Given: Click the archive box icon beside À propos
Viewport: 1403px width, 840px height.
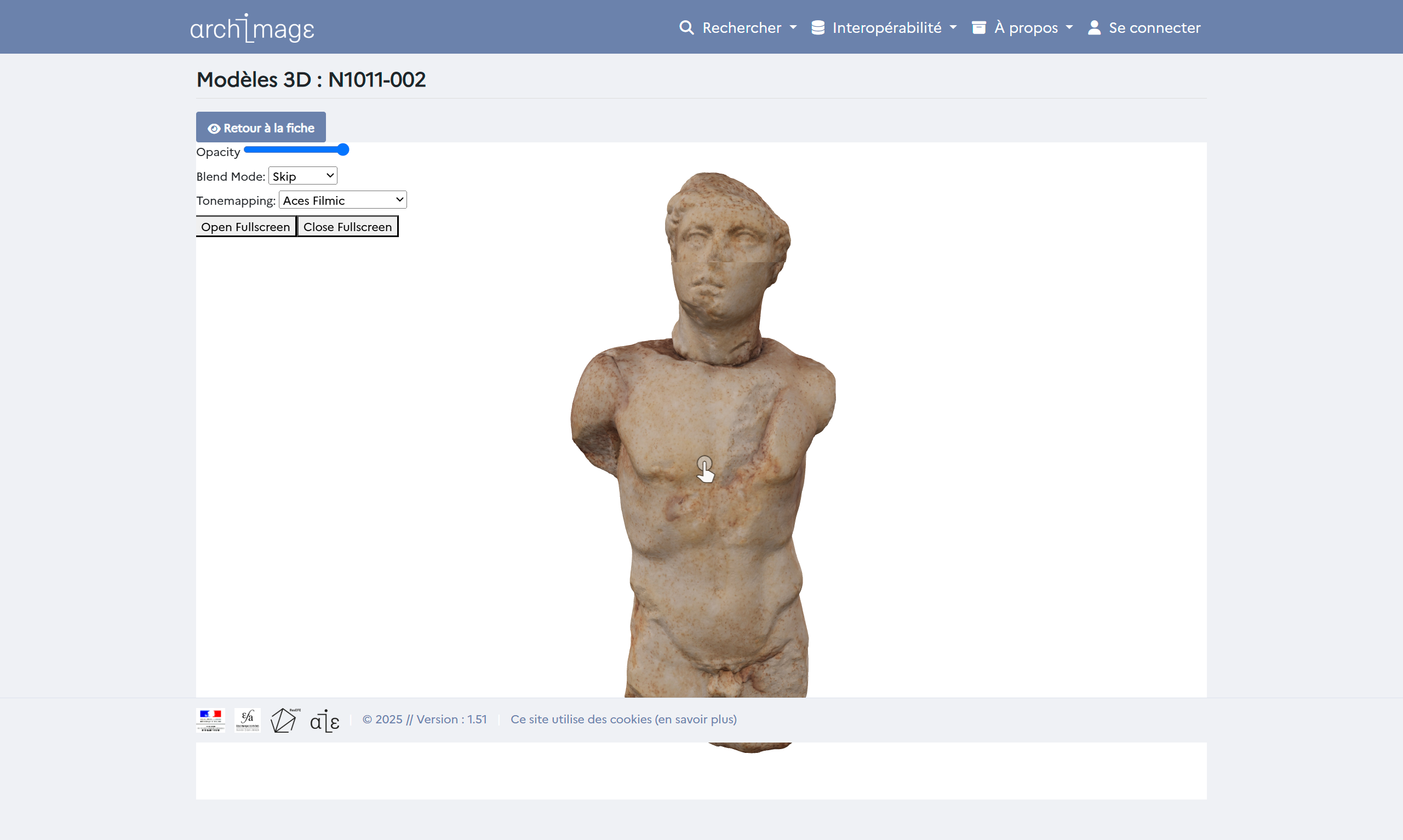Looking at the screenshot, I should tap(978, 28).
